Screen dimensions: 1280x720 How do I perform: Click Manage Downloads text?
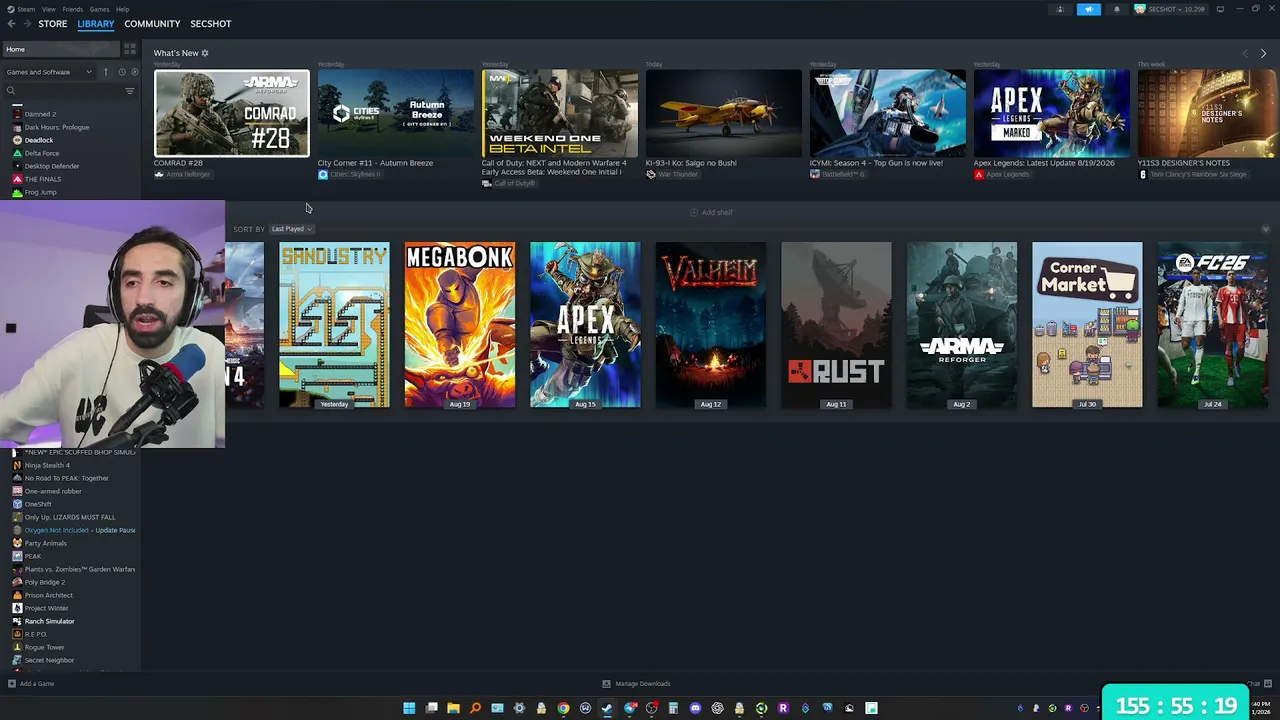pyautogui.click(x=643, y=684)
